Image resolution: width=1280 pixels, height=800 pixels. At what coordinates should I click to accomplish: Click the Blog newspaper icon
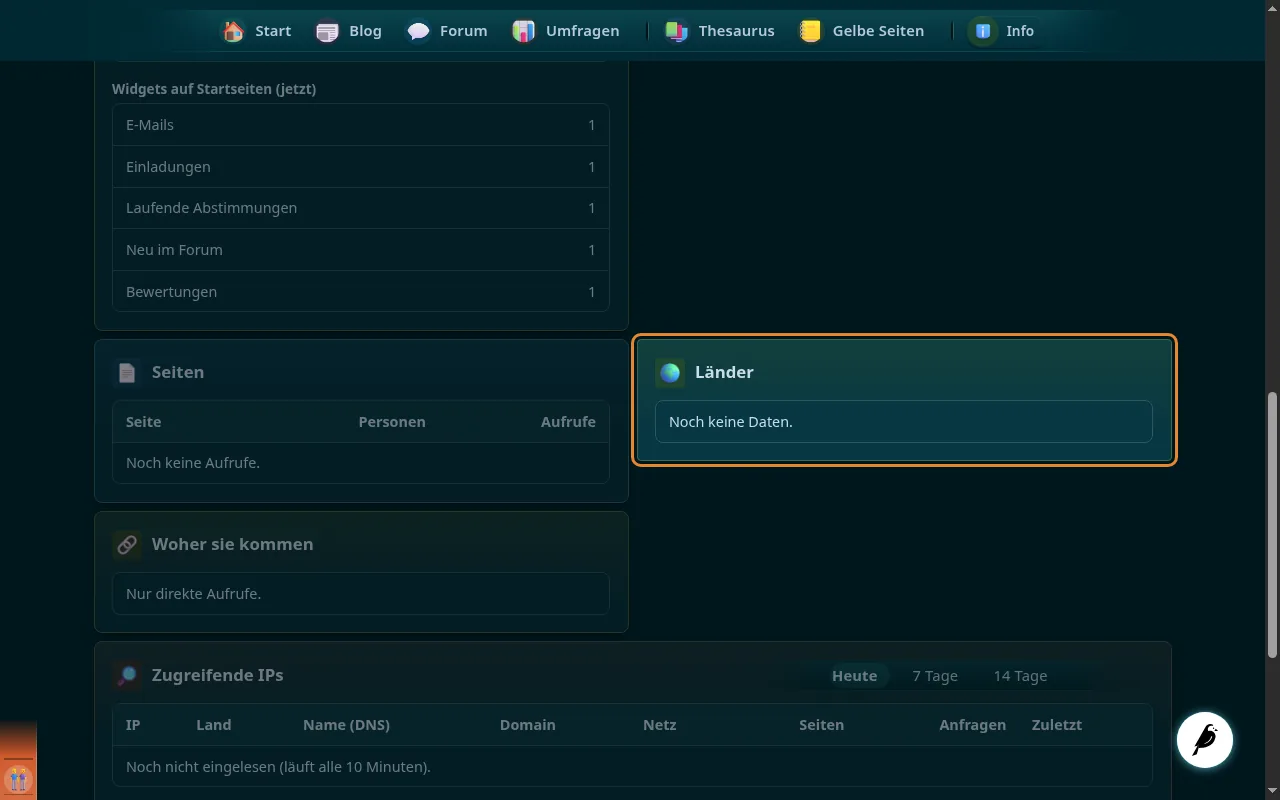pos(327,31)
